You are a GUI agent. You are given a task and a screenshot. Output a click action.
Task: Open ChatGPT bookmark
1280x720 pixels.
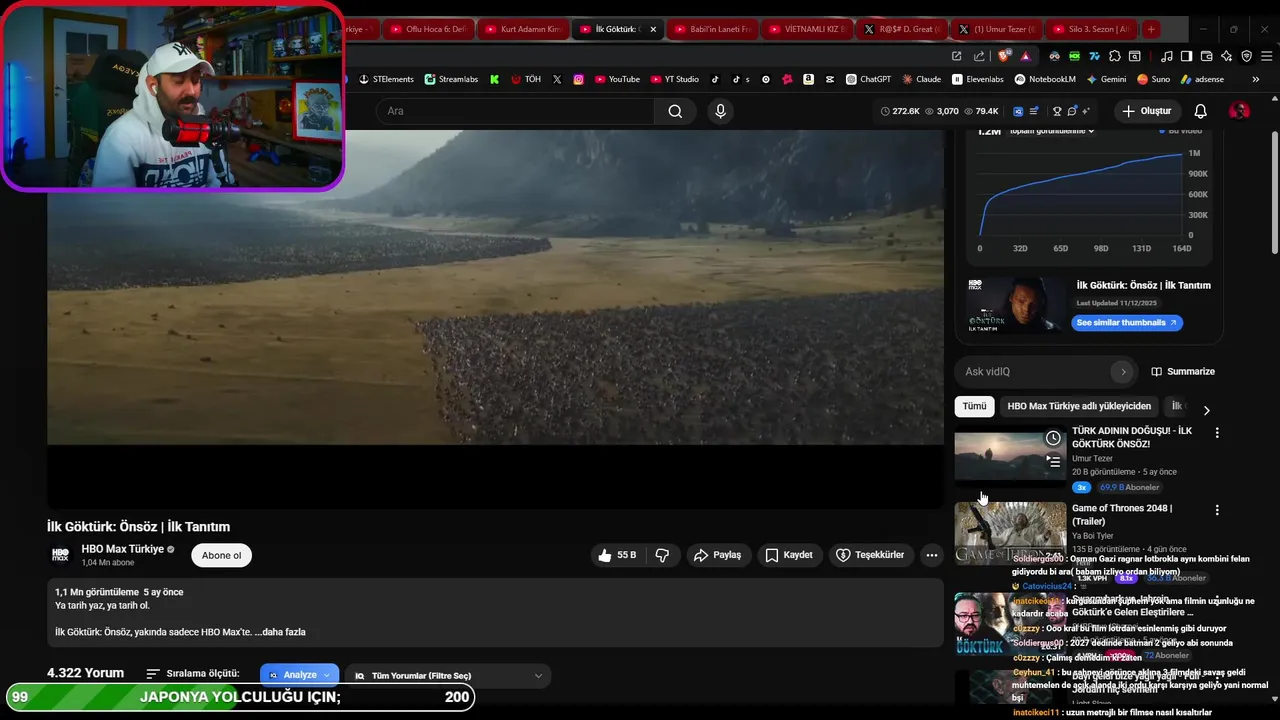pyautogui.click(x=868, y=79)
